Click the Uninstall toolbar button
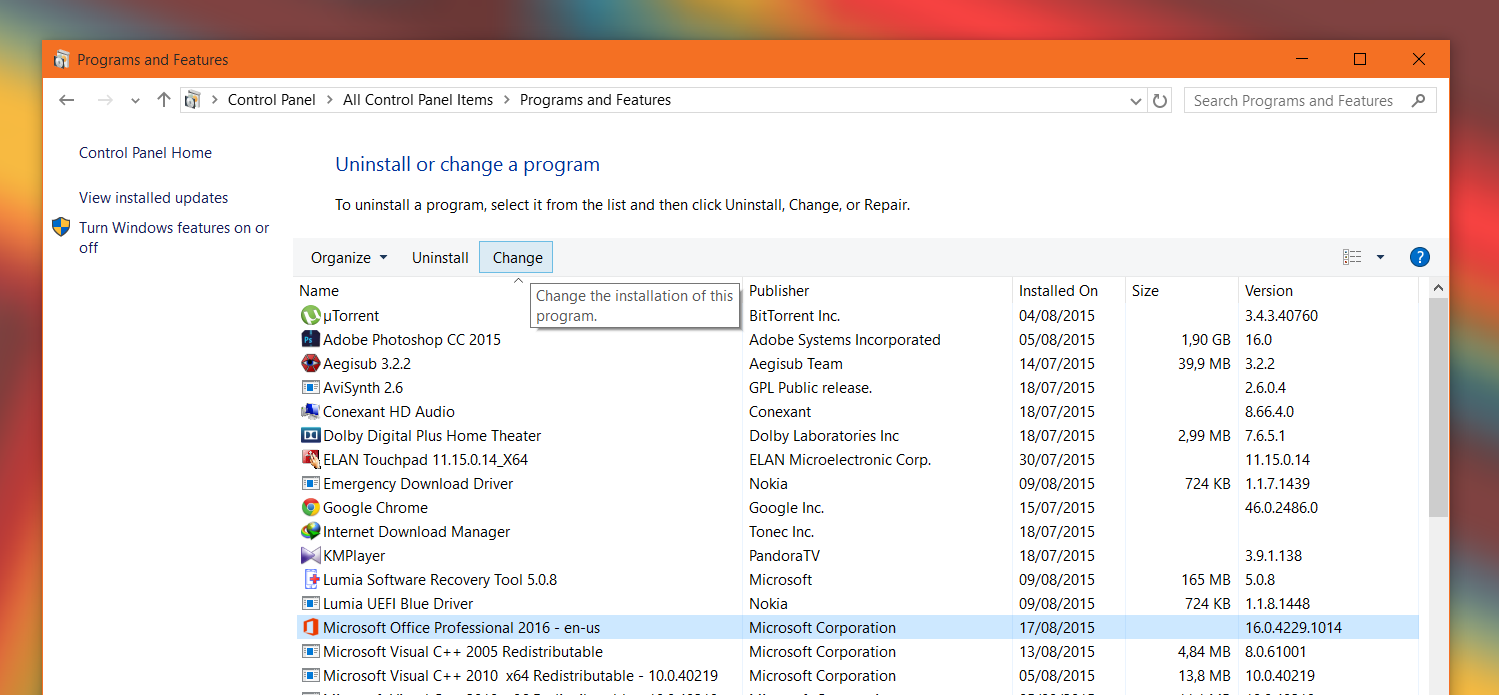This screenshot has width=1499, height=695. pyautogui.click(x=440, y=257)
